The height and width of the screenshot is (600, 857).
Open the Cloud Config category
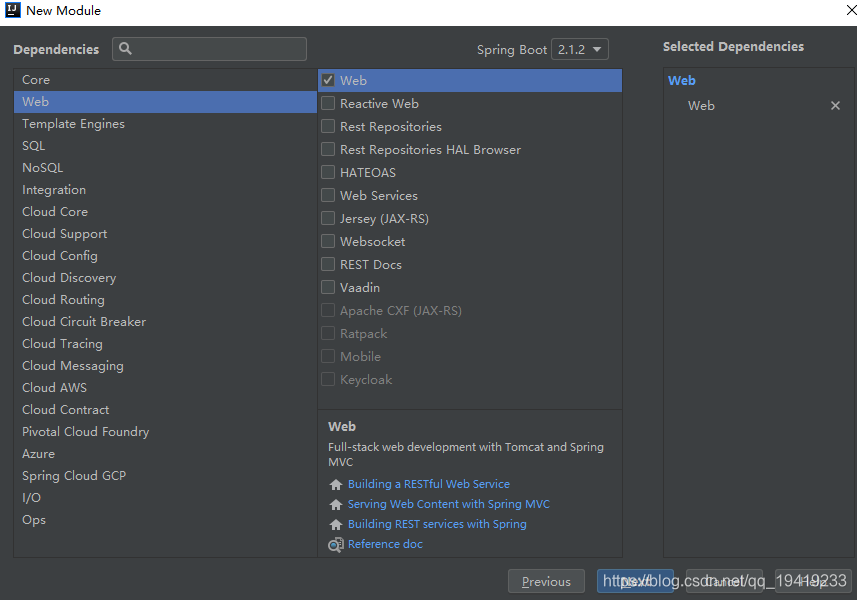coord(165,256)
